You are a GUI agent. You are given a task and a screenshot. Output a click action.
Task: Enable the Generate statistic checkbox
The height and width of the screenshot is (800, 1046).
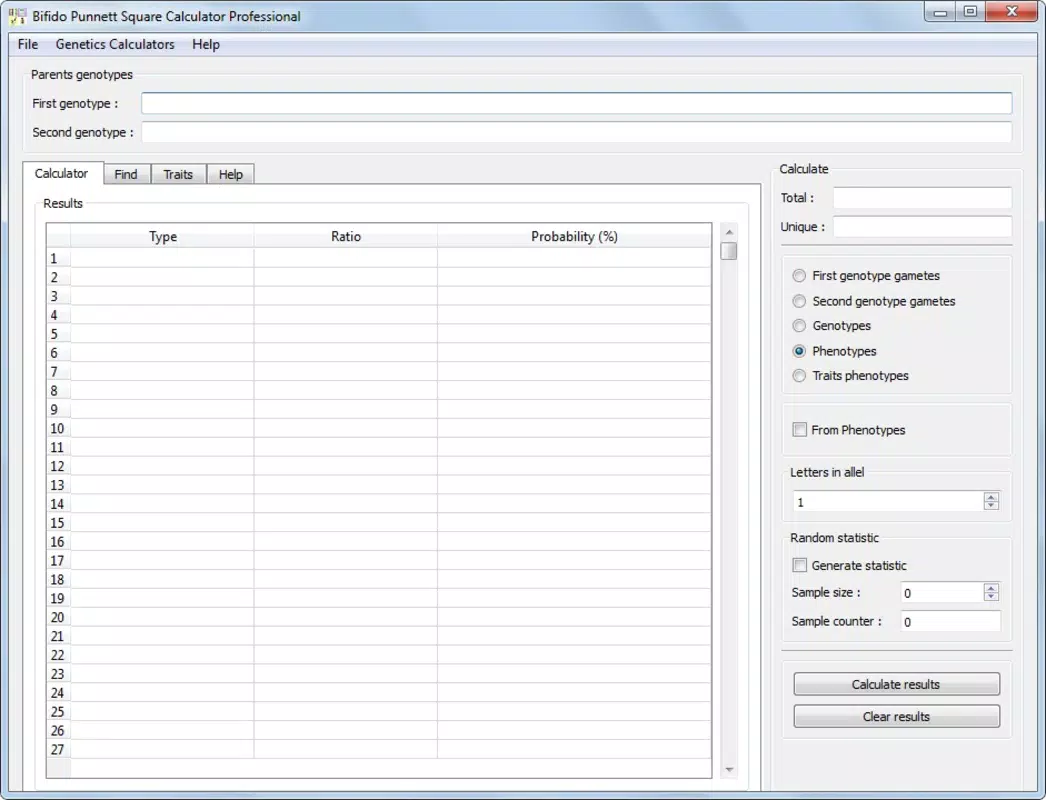(x=799, y=565)
